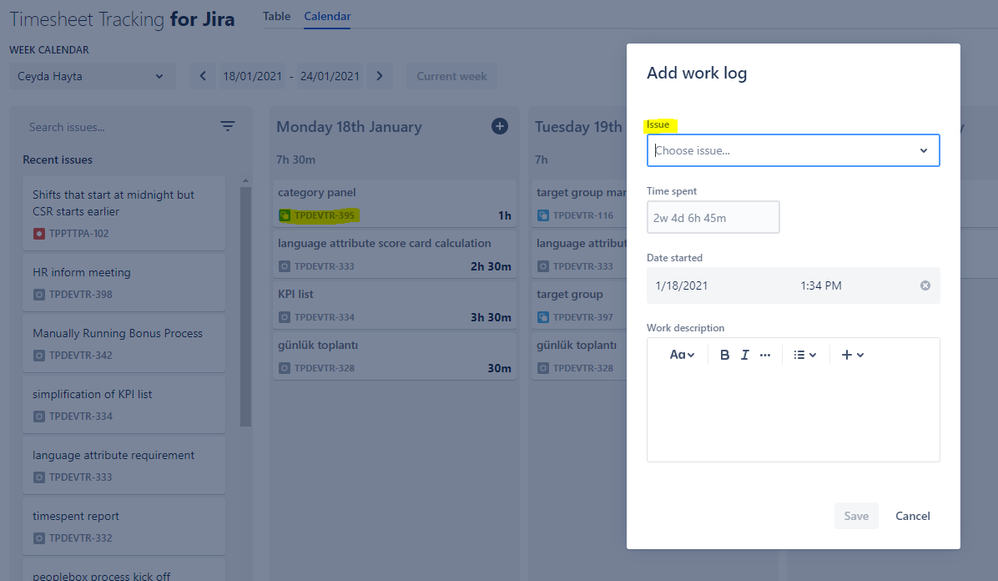Image resolution: width=998 pixels, height=581 pixels.
Task: Open more formatting options ellipsis
Action: point(765,354)
